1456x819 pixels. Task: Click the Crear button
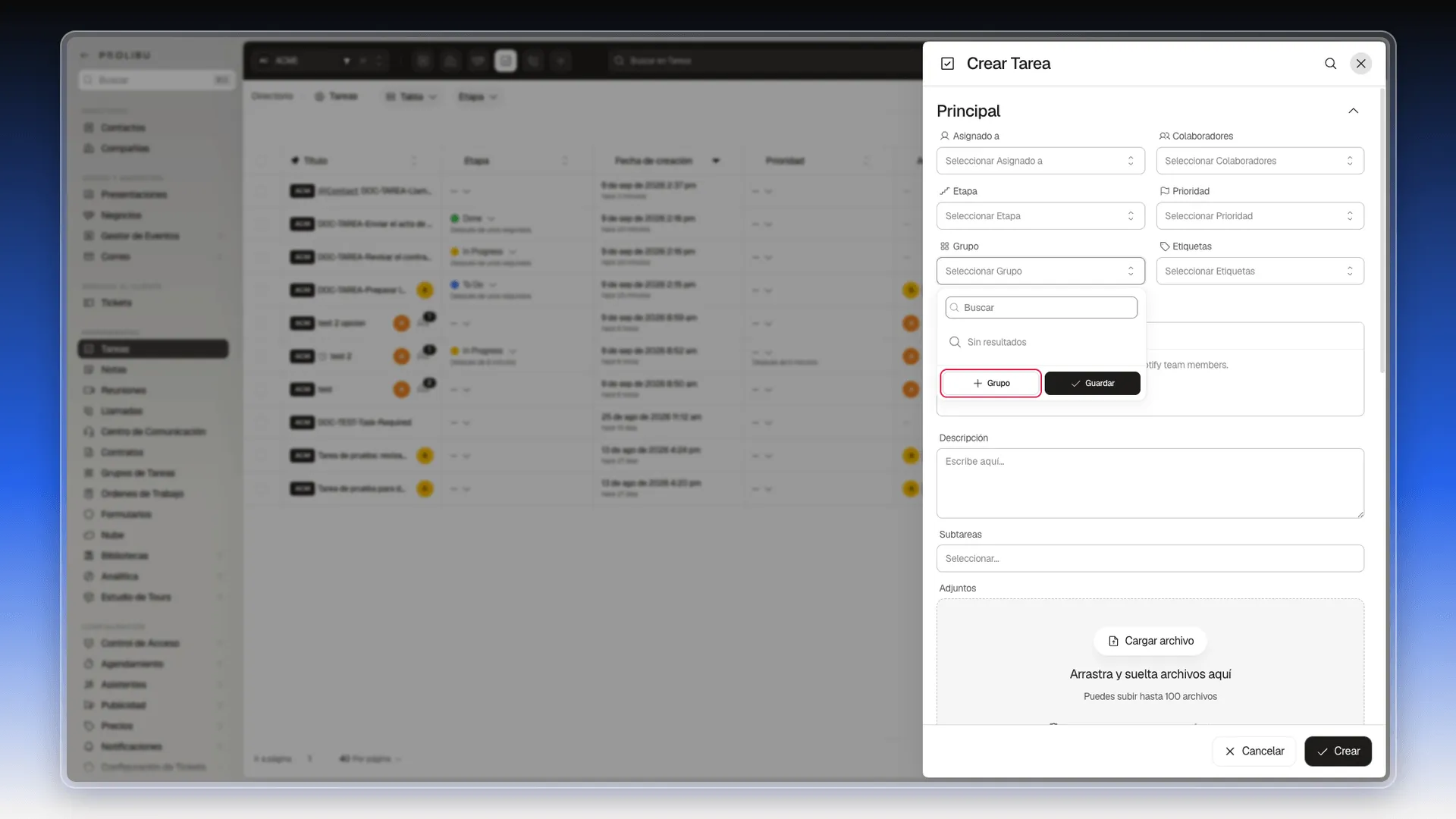click(1338, 751)
